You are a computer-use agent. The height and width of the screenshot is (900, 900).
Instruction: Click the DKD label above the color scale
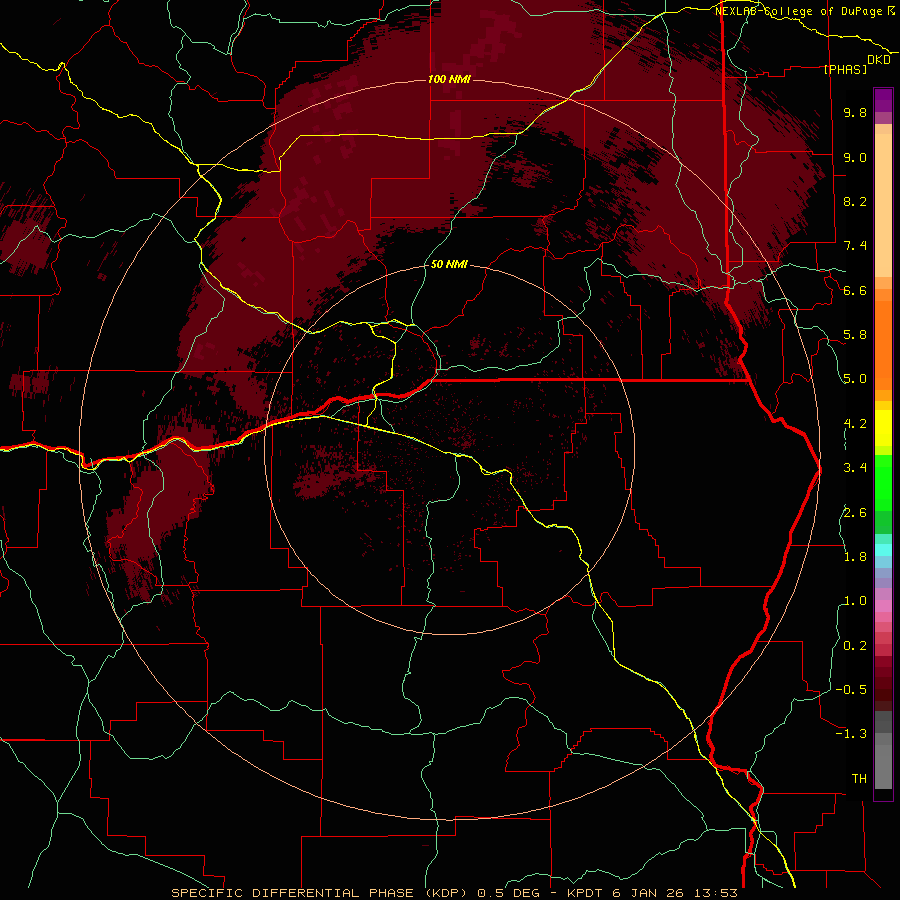pos(879,60)
